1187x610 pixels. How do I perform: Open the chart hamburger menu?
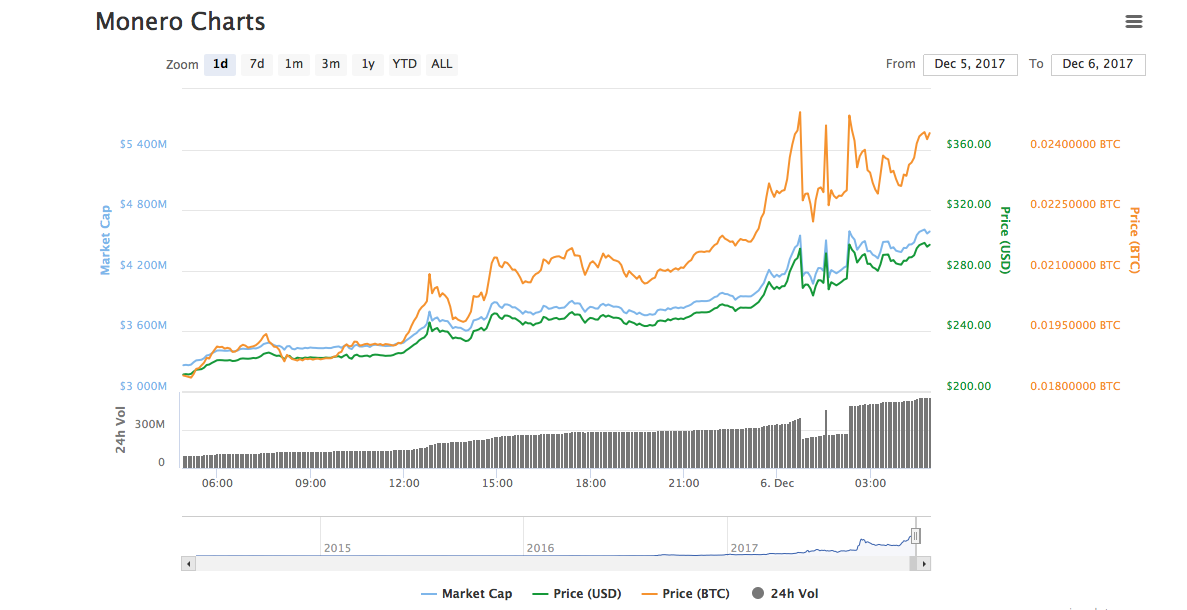pyautogui.click(x=1133, y=21)
